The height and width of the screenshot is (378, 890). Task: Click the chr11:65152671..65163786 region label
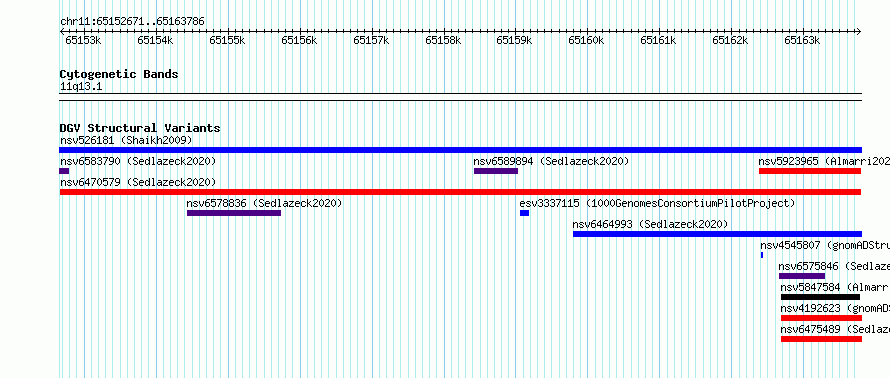click(132, 22)
